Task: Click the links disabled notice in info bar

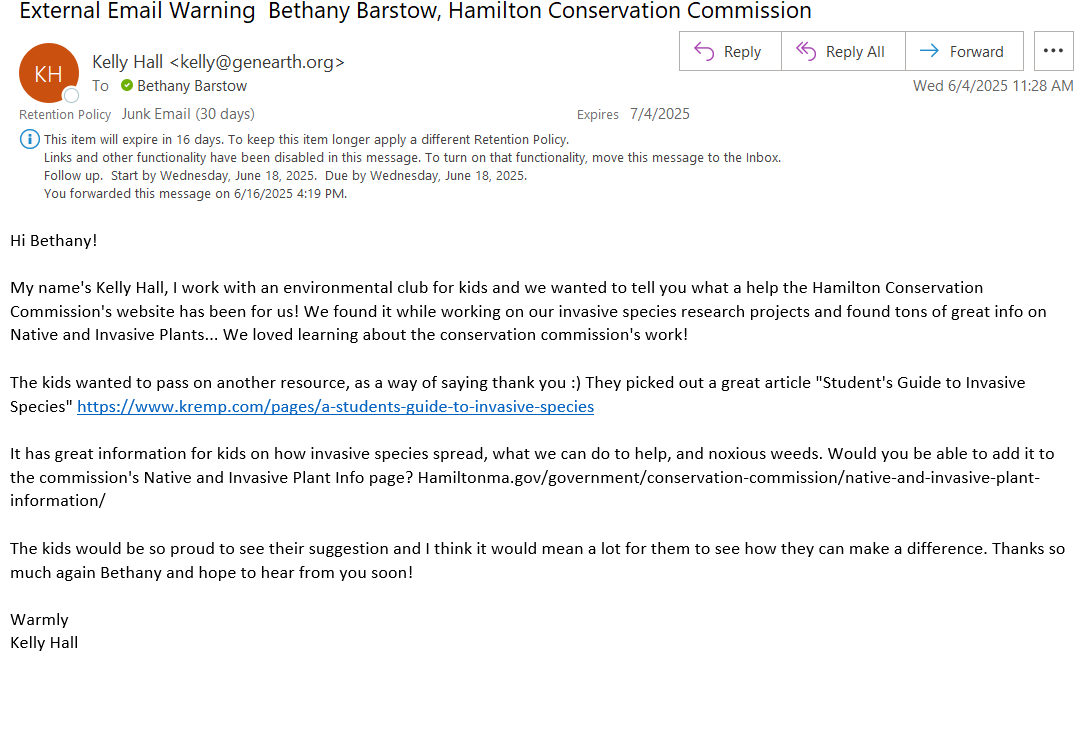Action: (x=412, y=158)
